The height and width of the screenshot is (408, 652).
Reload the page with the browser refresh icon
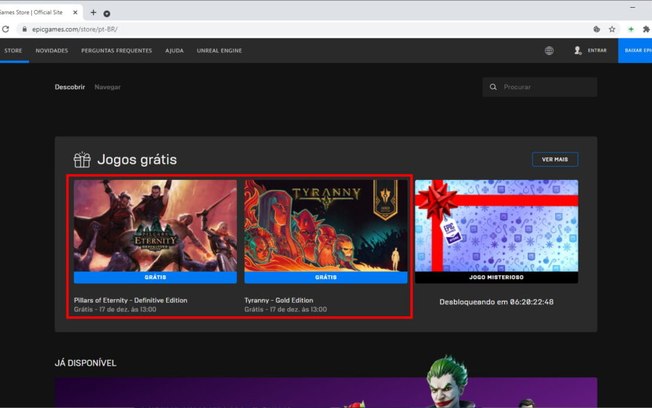(x=5, y=29)
